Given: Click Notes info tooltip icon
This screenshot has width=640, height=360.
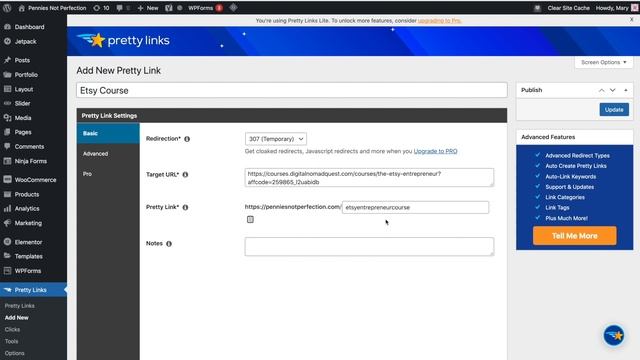Looking at the screenshot, I should [x=169, y=244].
